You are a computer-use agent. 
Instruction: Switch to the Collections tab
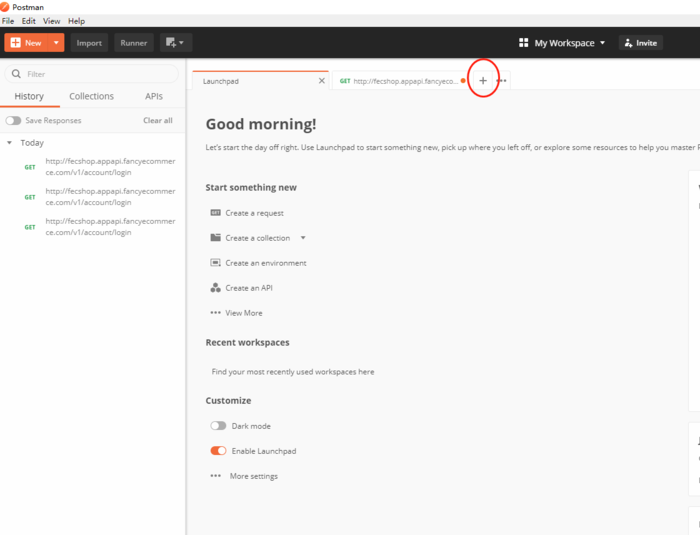click(91, 97)
